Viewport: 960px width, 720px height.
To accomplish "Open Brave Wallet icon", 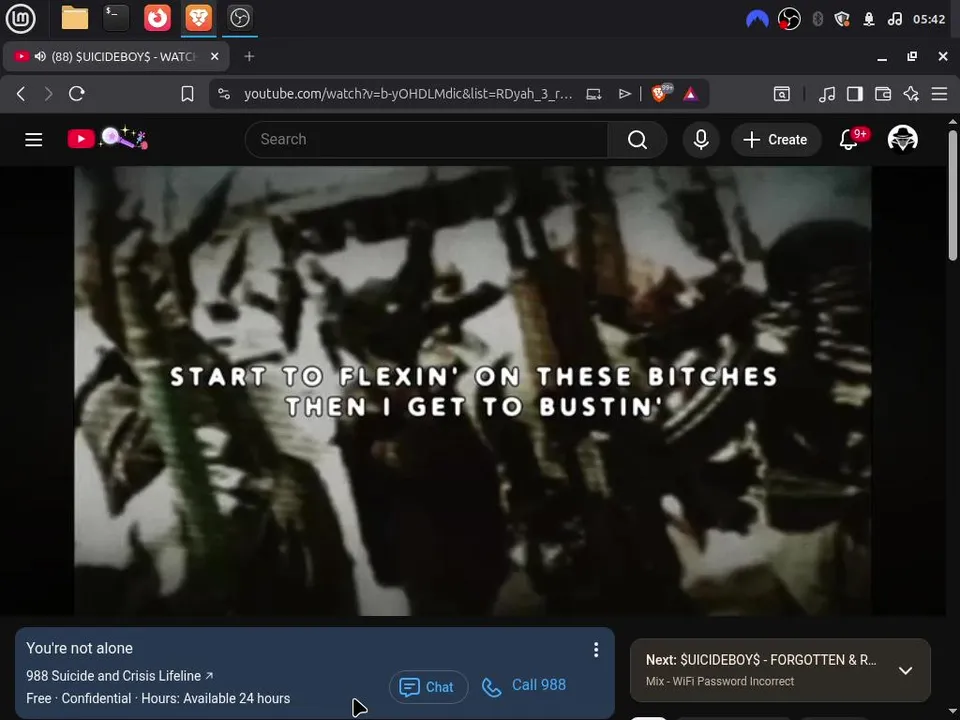I will click(x=883, y=94).
